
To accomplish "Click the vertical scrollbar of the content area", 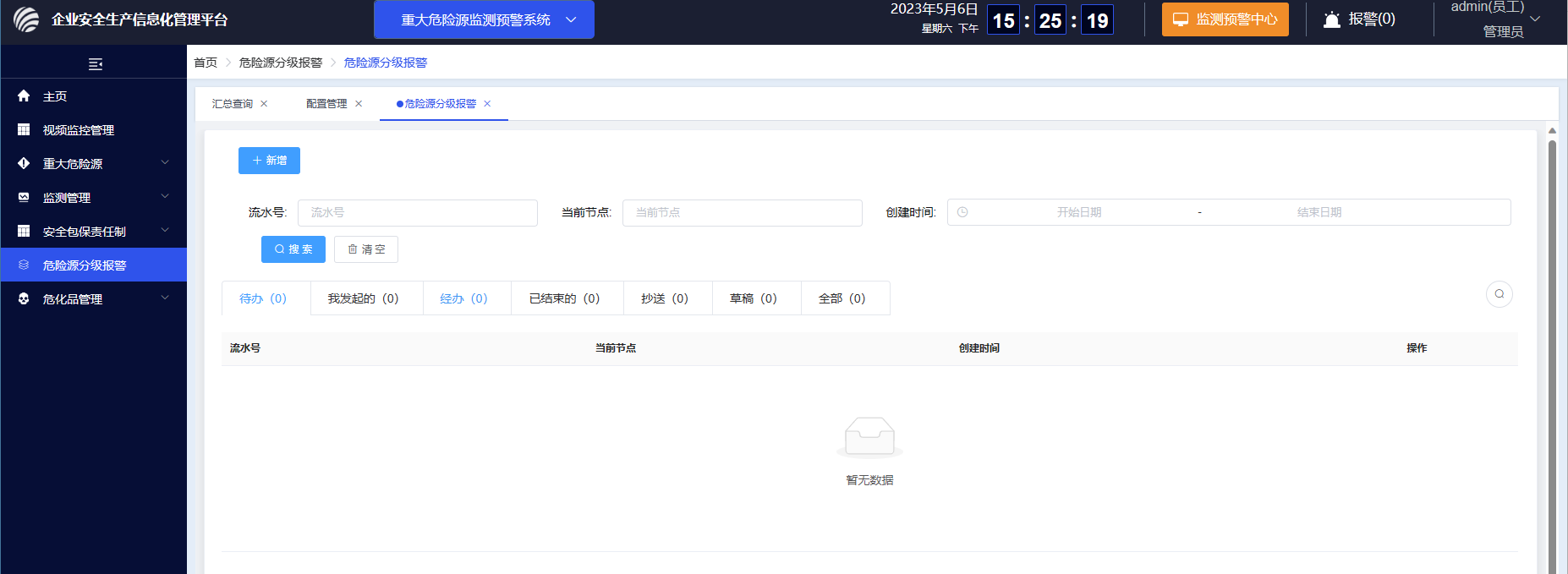I will point(1552,355).
